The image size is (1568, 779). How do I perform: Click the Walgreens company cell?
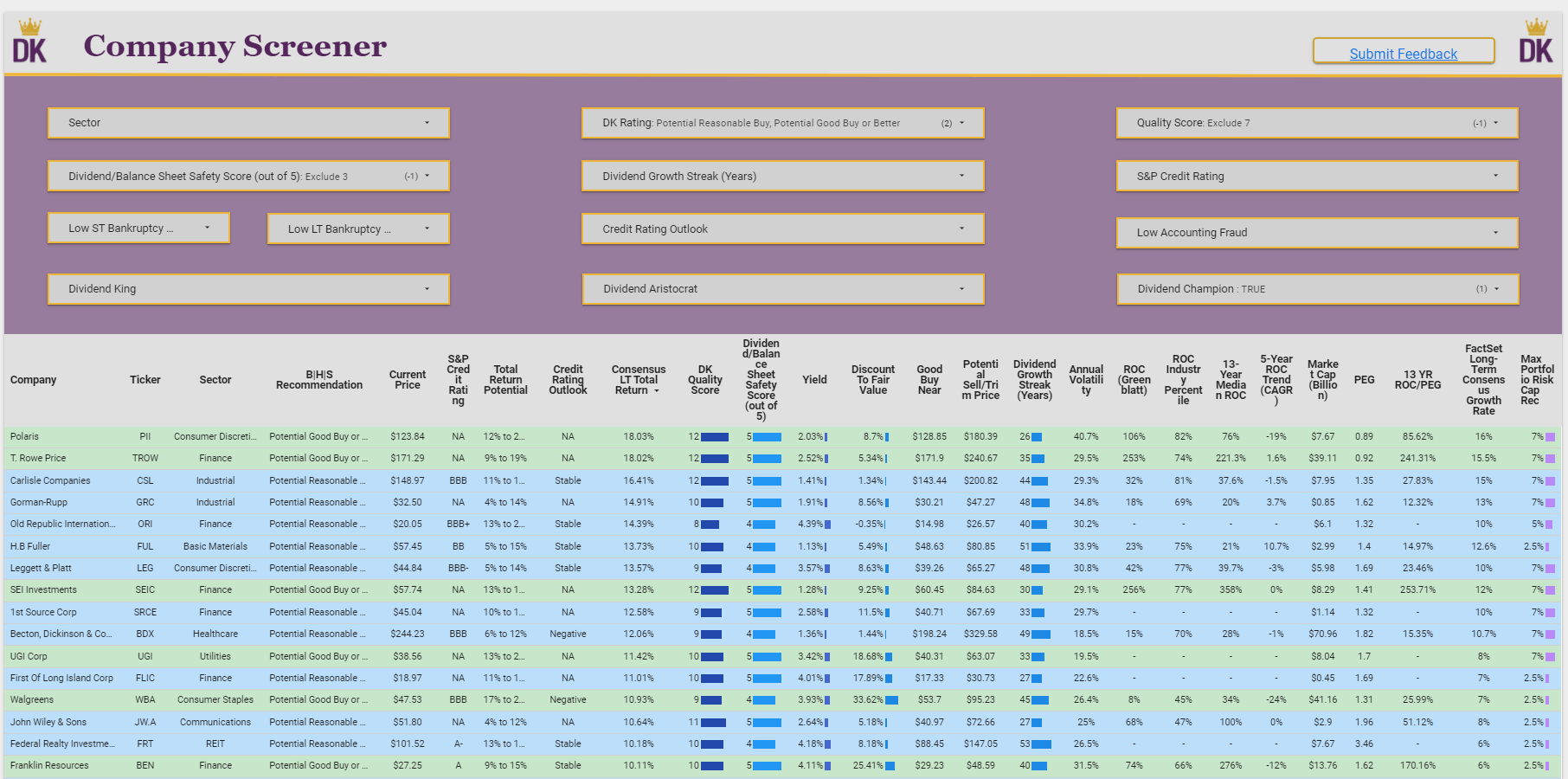click(32, 700)
